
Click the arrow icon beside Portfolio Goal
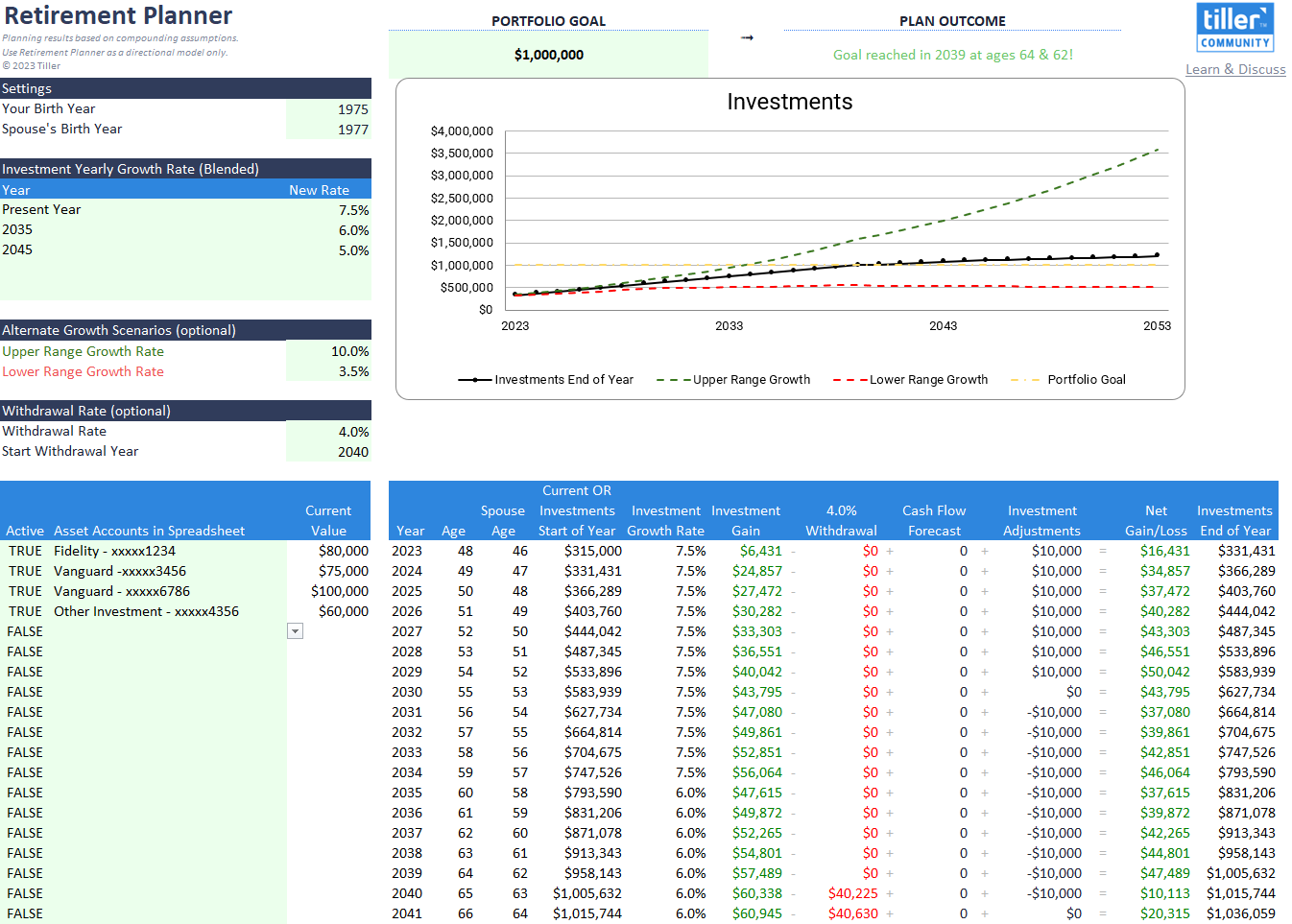(x=747, y=37)
